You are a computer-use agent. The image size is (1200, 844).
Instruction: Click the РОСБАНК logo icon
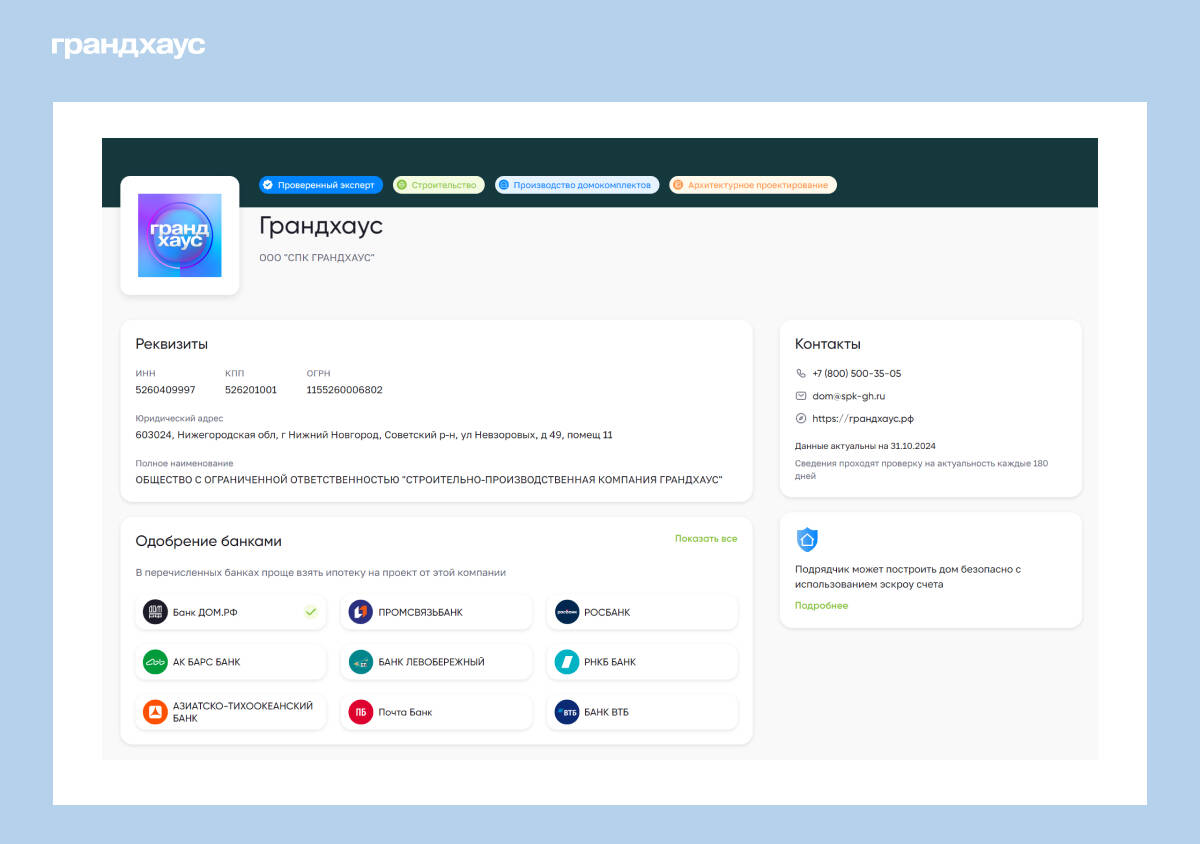[567, 612]
